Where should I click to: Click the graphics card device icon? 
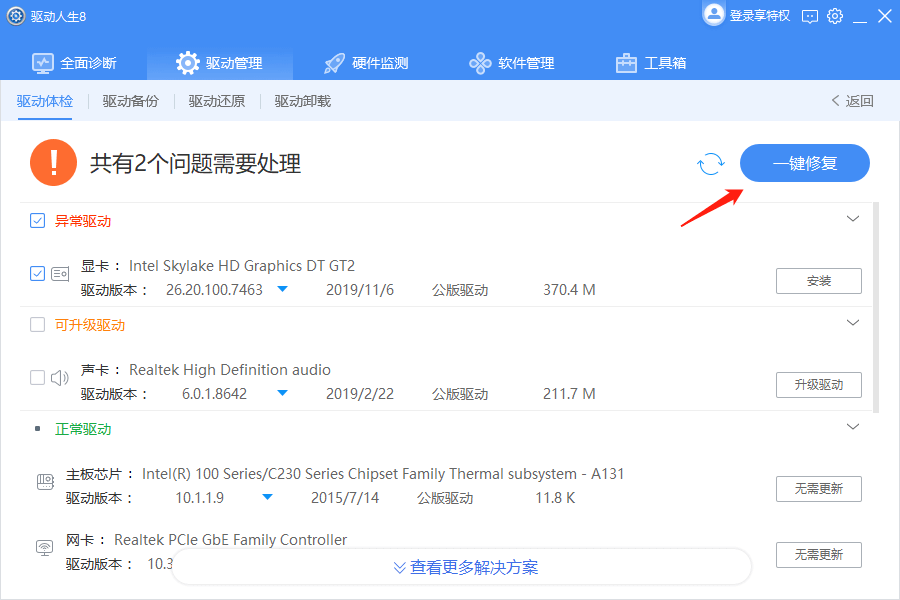pyautogui.click(x=60, y=274)
